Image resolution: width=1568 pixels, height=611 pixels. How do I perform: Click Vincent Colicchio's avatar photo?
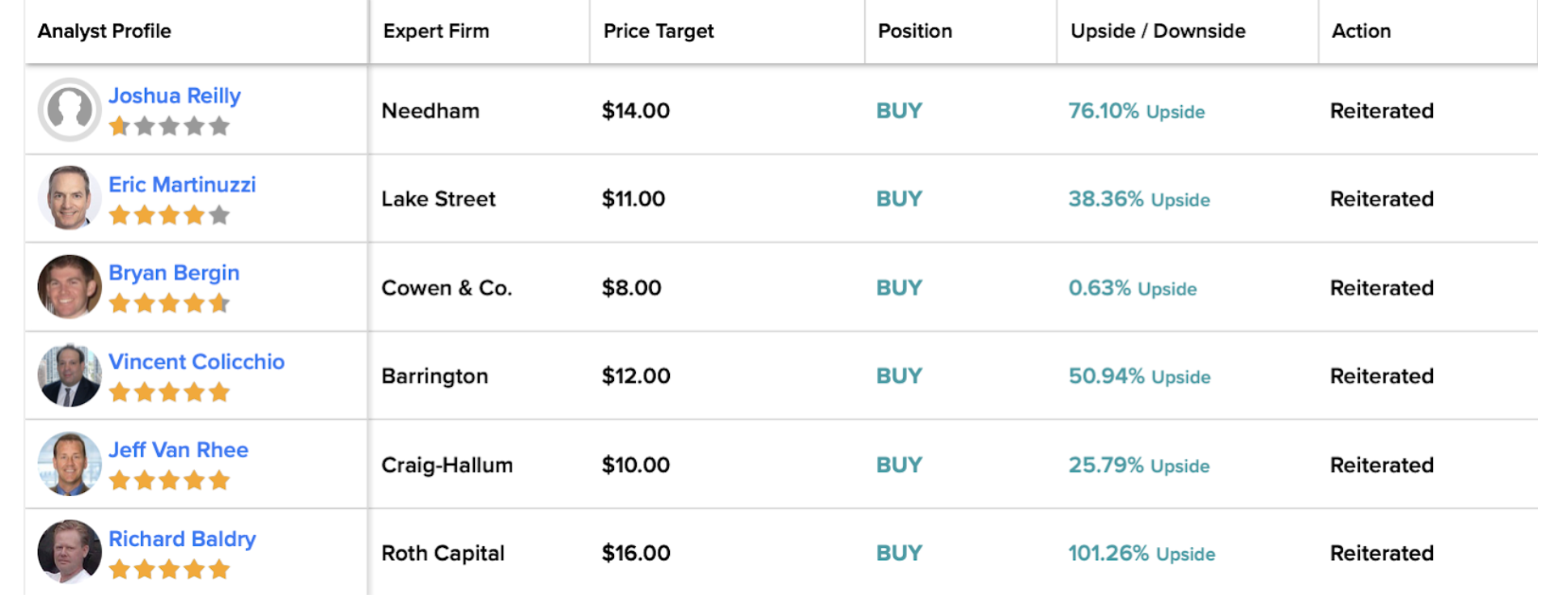[x=70, y=376]
